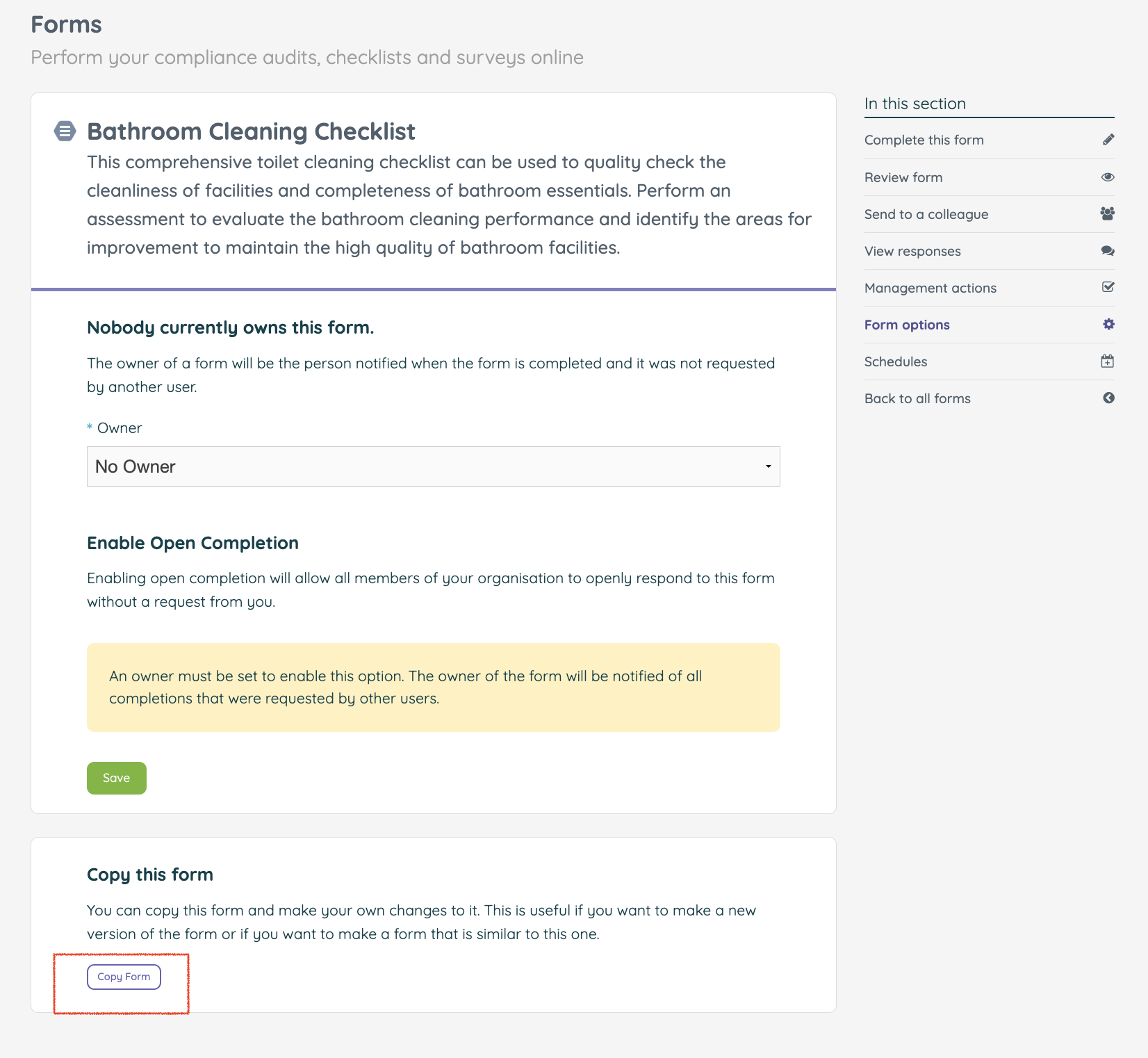The height and width of the screenshot is (1058, 1148).
Task: Click the hexagon form icon beside the title
Action: click(x=65, y=131)
